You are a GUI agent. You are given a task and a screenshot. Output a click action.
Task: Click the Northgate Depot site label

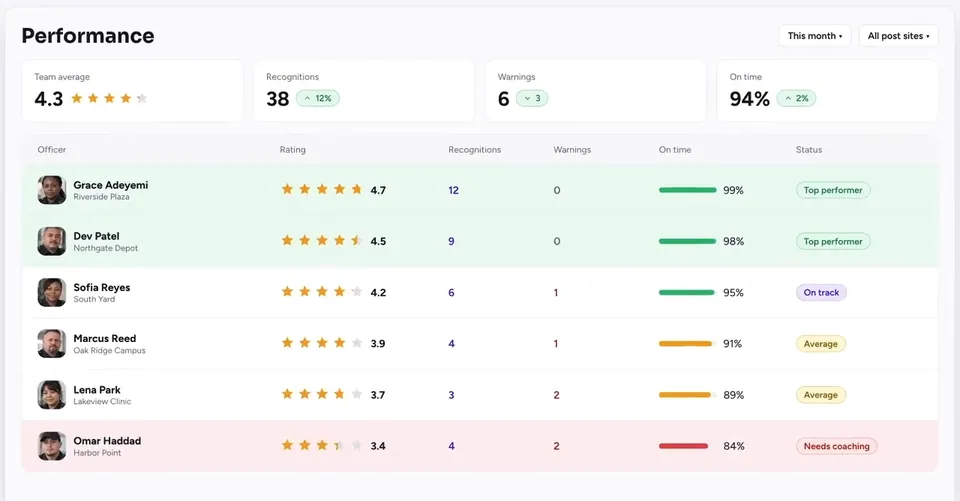coord(105,248)
